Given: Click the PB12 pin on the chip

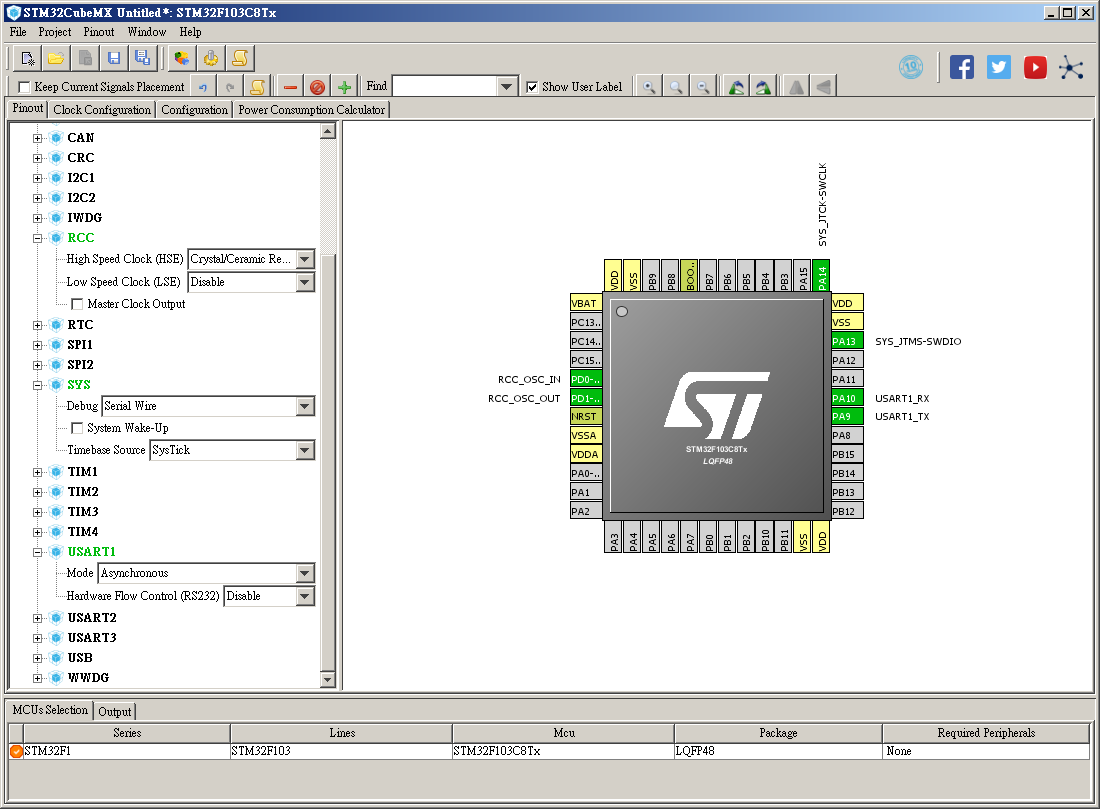Looking at the screenshot, I should point(847,512).
